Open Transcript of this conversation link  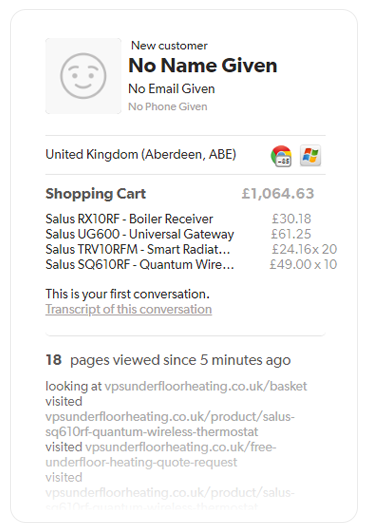tap(128, 309)
